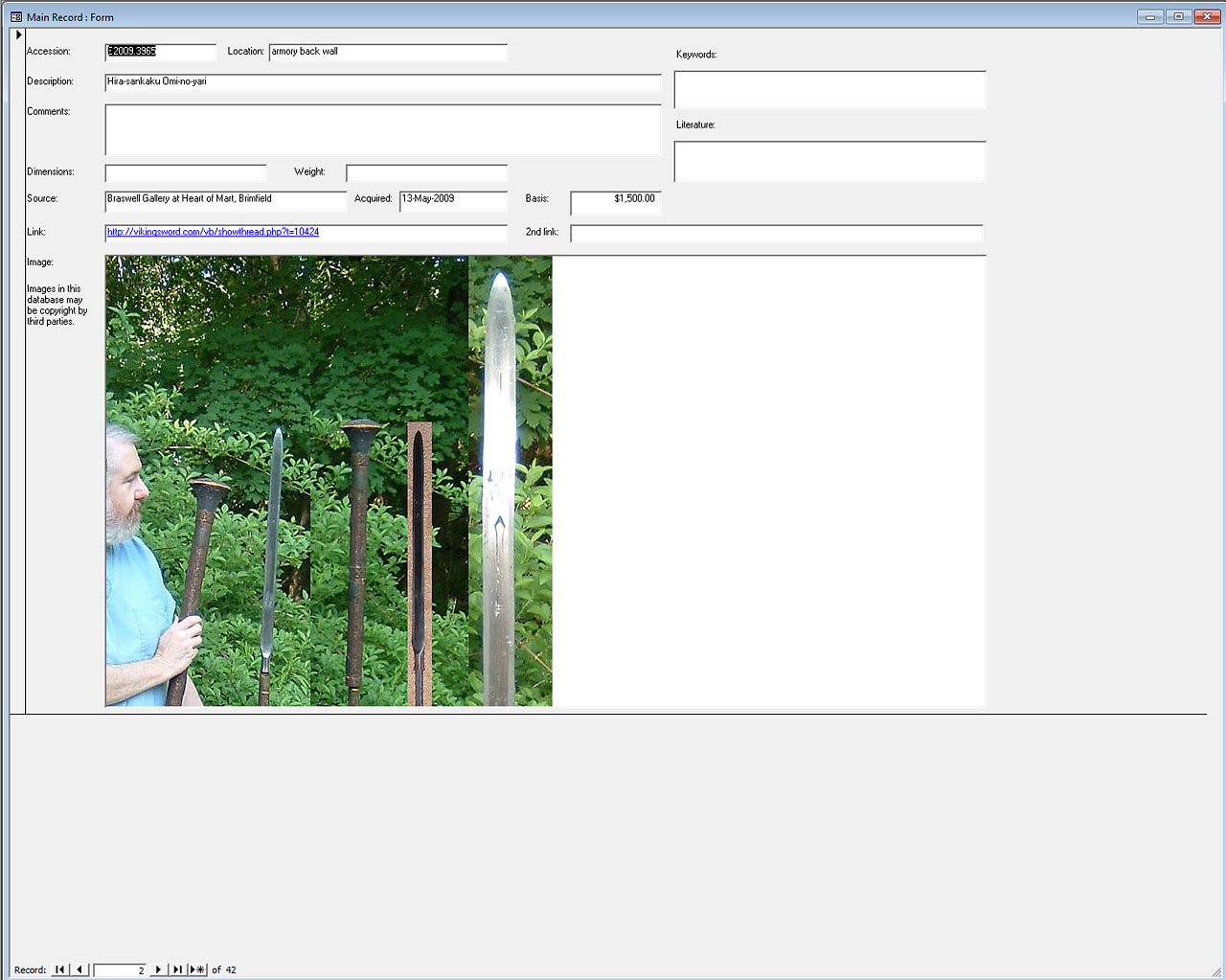Click inside the Comments text box
Viewport: 1226px width, 980px height.
pyautogui.click(x=383, y=129)
